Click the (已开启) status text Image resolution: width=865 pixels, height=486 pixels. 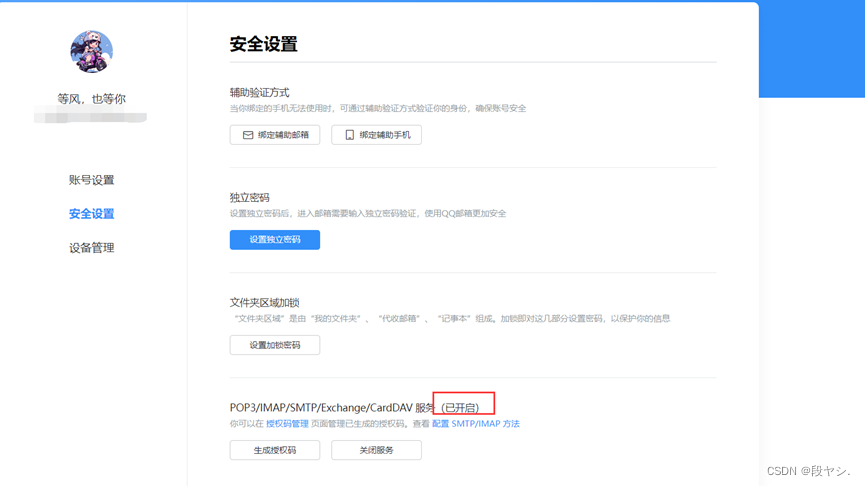tap(462, 408)
